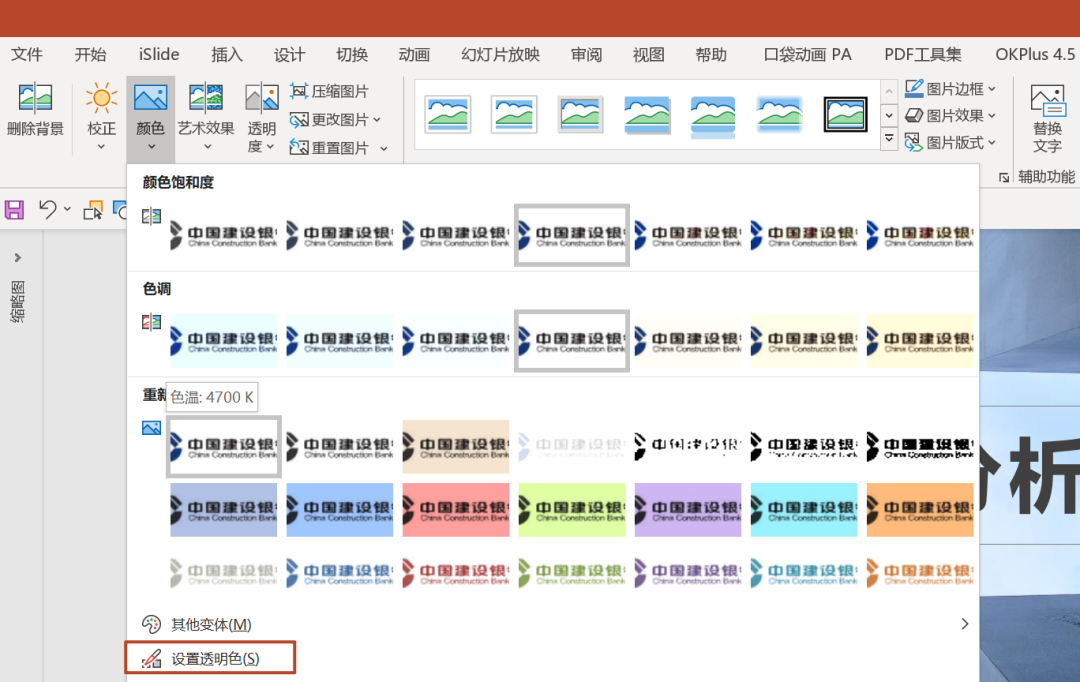Select the first color saturation preset
This screenshot has height=682, width=1080.
[224, 235]
